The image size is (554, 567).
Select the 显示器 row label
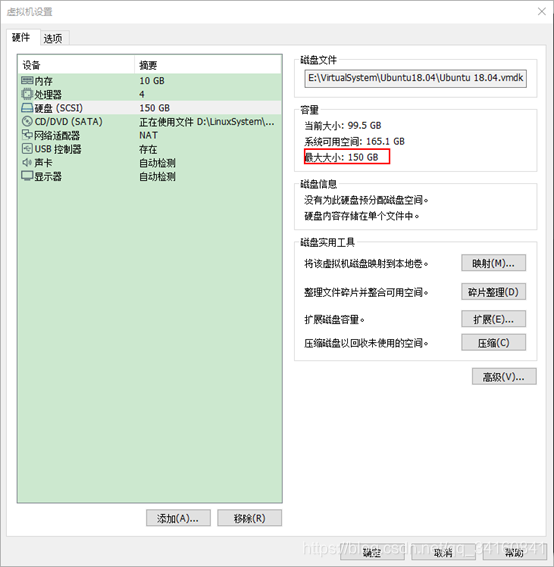[x=48, y=176]
